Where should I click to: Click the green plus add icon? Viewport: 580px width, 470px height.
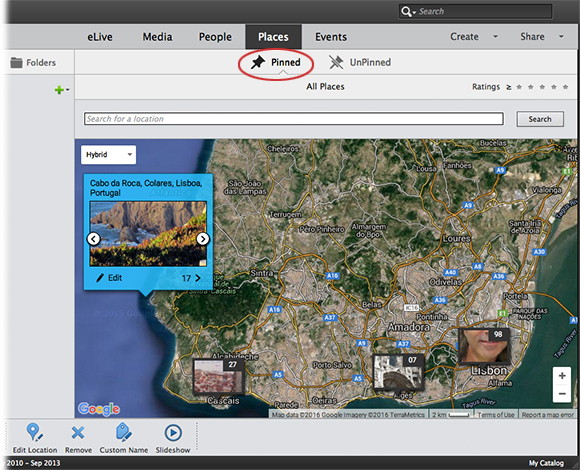pos(59,89)
